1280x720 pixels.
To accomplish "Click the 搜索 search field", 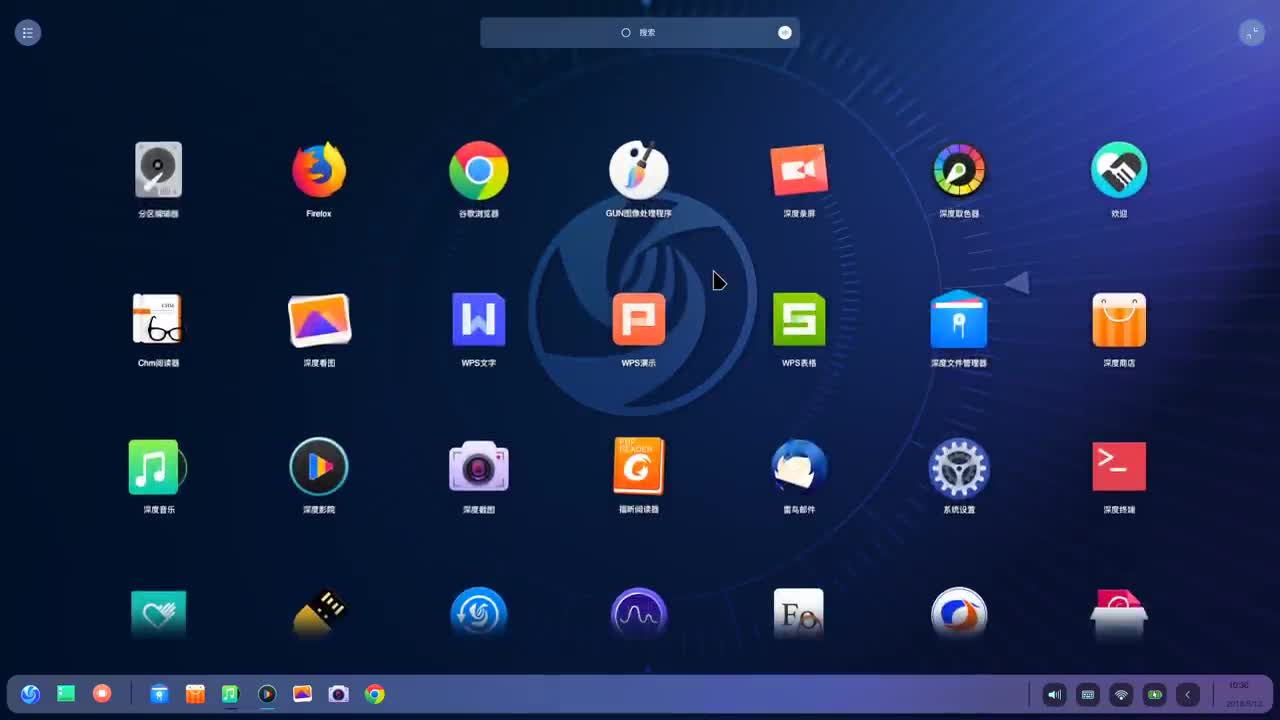I will tap(640, 32).
